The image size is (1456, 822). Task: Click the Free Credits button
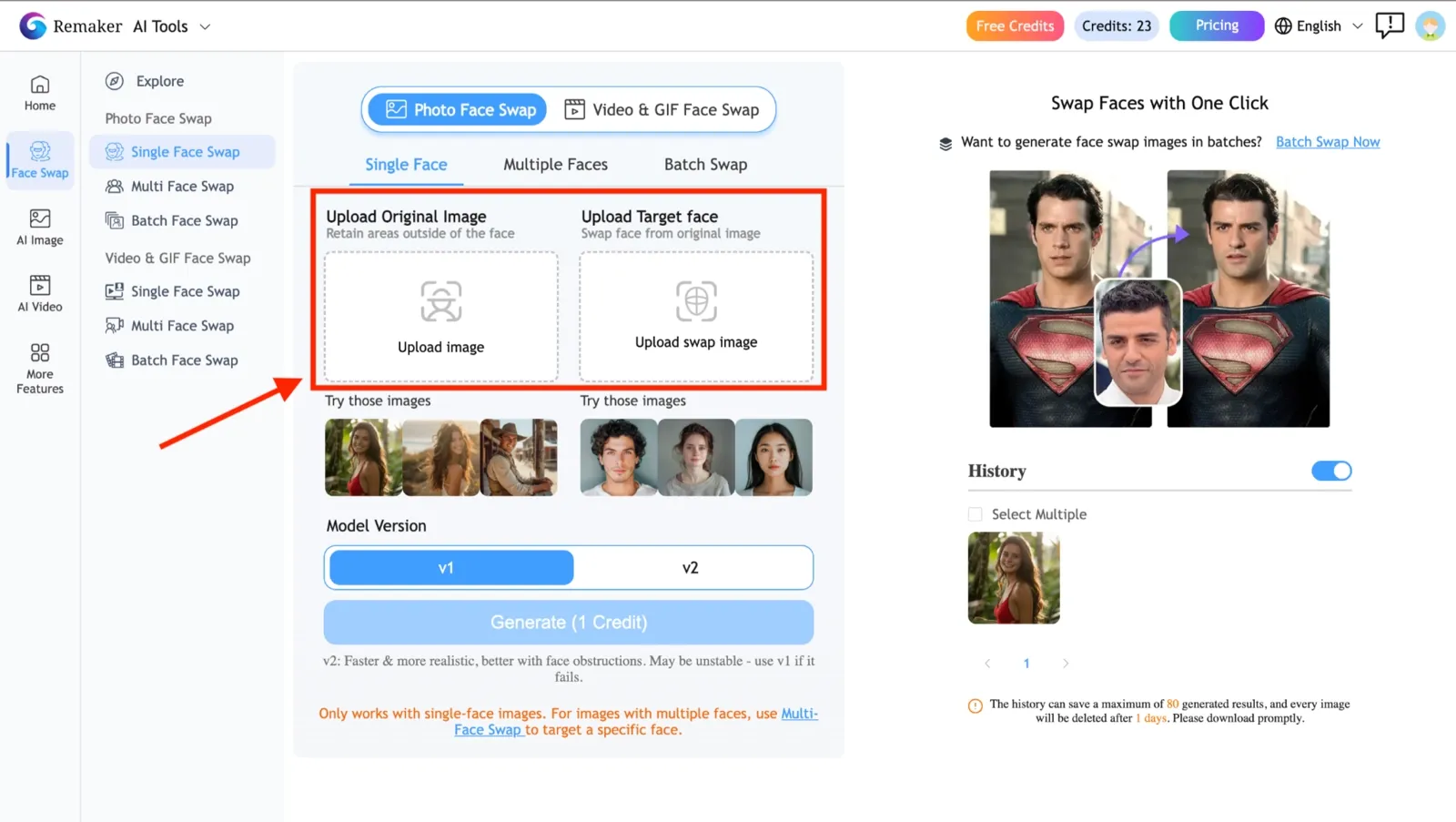point(1015,25)
